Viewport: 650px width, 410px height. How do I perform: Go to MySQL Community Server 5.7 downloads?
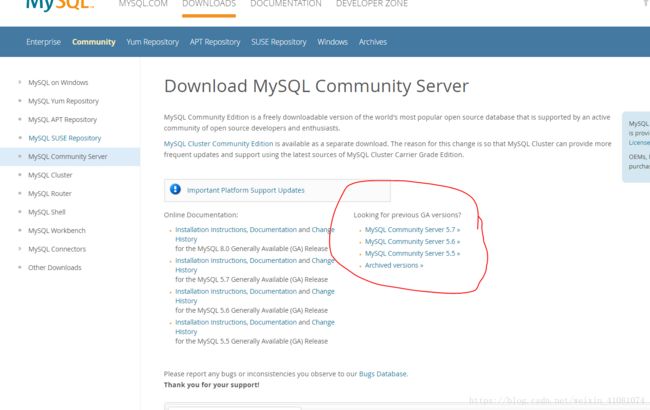[x=412, y=229]
